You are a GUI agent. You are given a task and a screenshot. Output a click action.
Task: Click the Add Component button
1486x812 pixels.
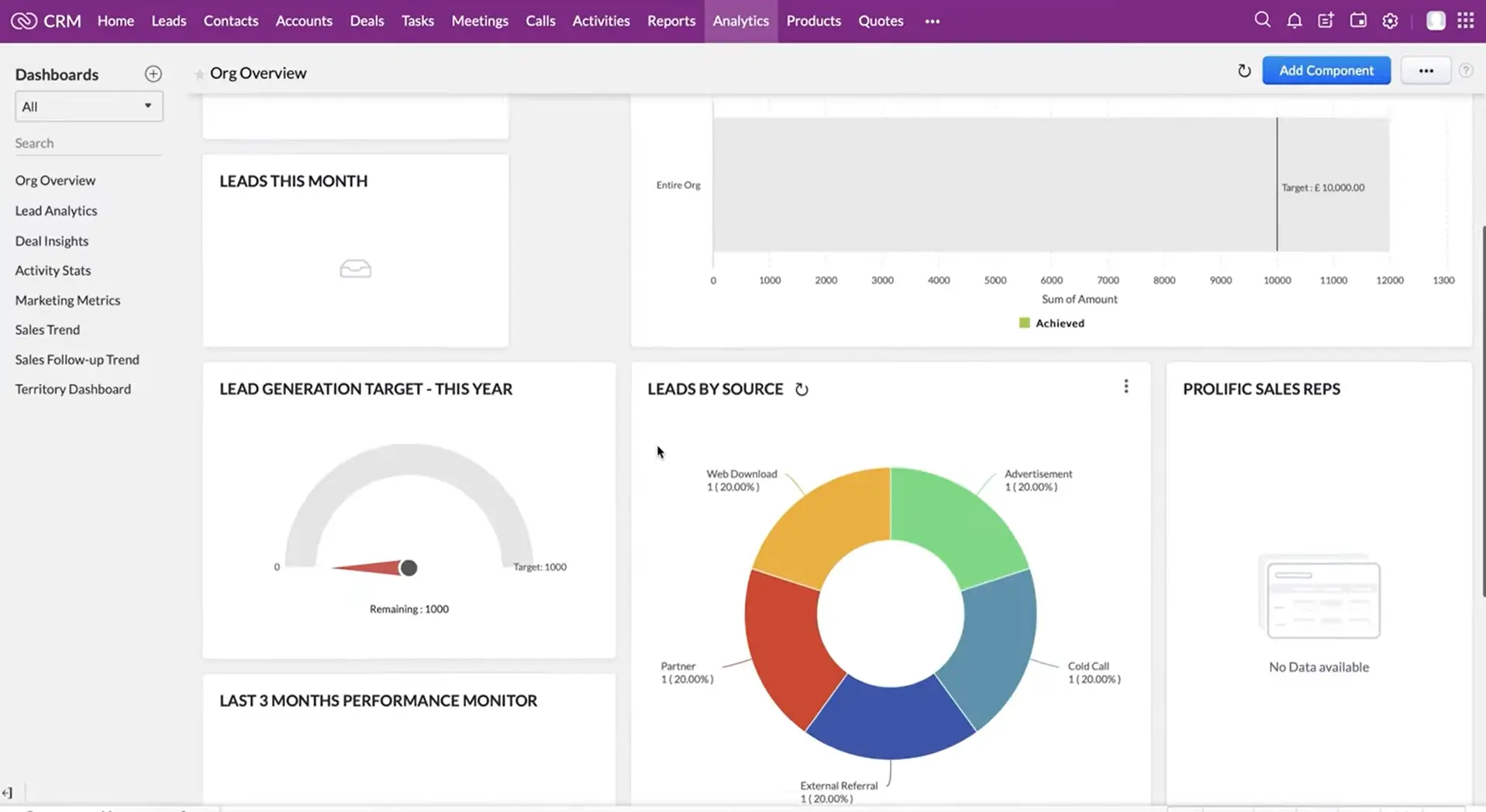point(1326,71)
